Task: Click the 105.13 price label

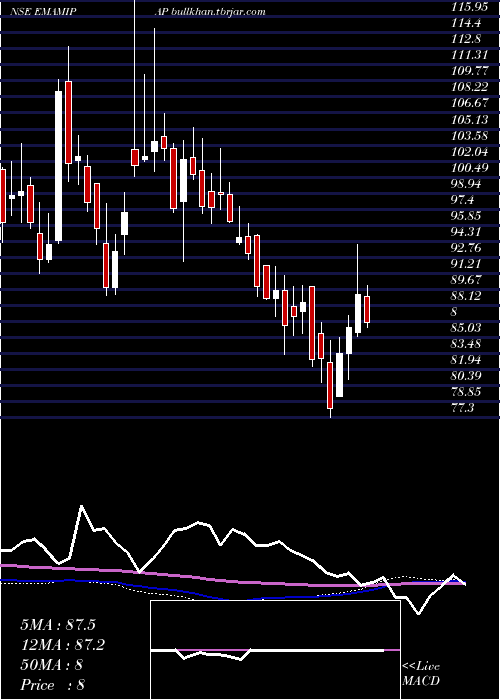Action: point(471,119)
